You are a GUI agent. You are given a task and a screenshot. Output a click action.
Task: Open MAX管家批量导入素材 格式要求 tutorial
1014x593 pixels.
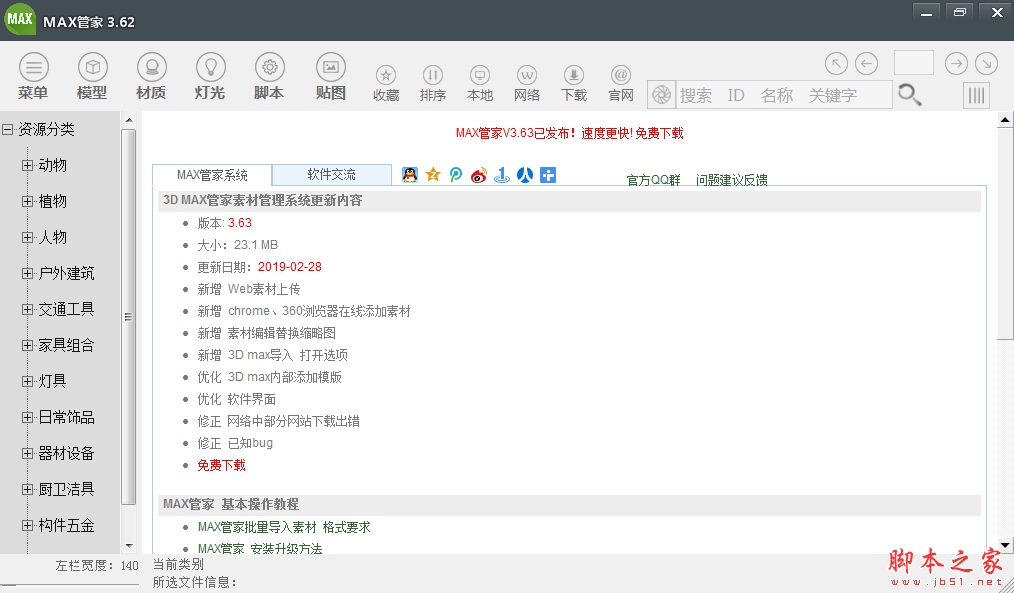(284, 527)
